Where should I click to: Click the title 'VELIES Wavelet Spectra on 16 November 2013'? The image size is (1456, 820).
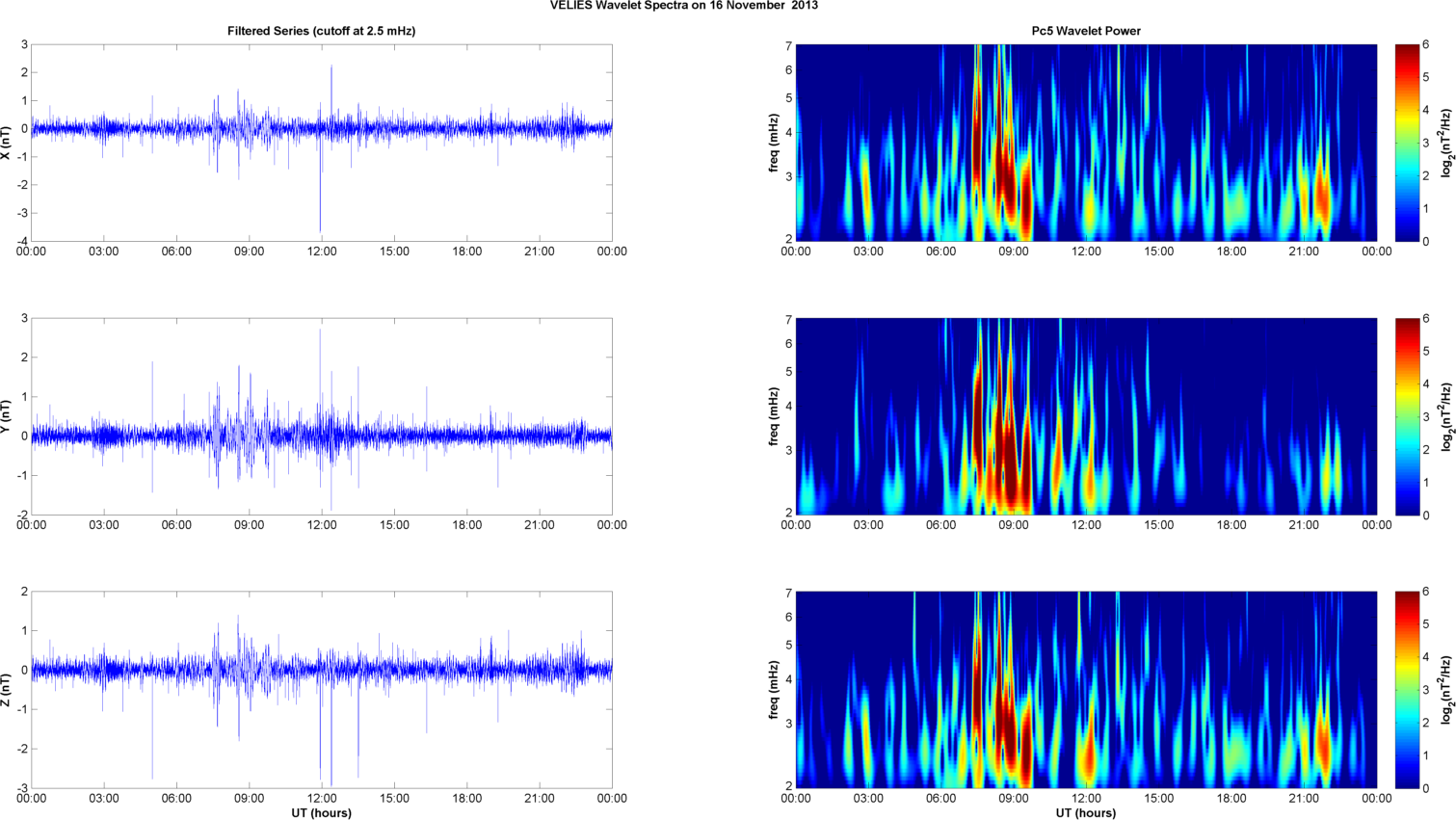683,6
